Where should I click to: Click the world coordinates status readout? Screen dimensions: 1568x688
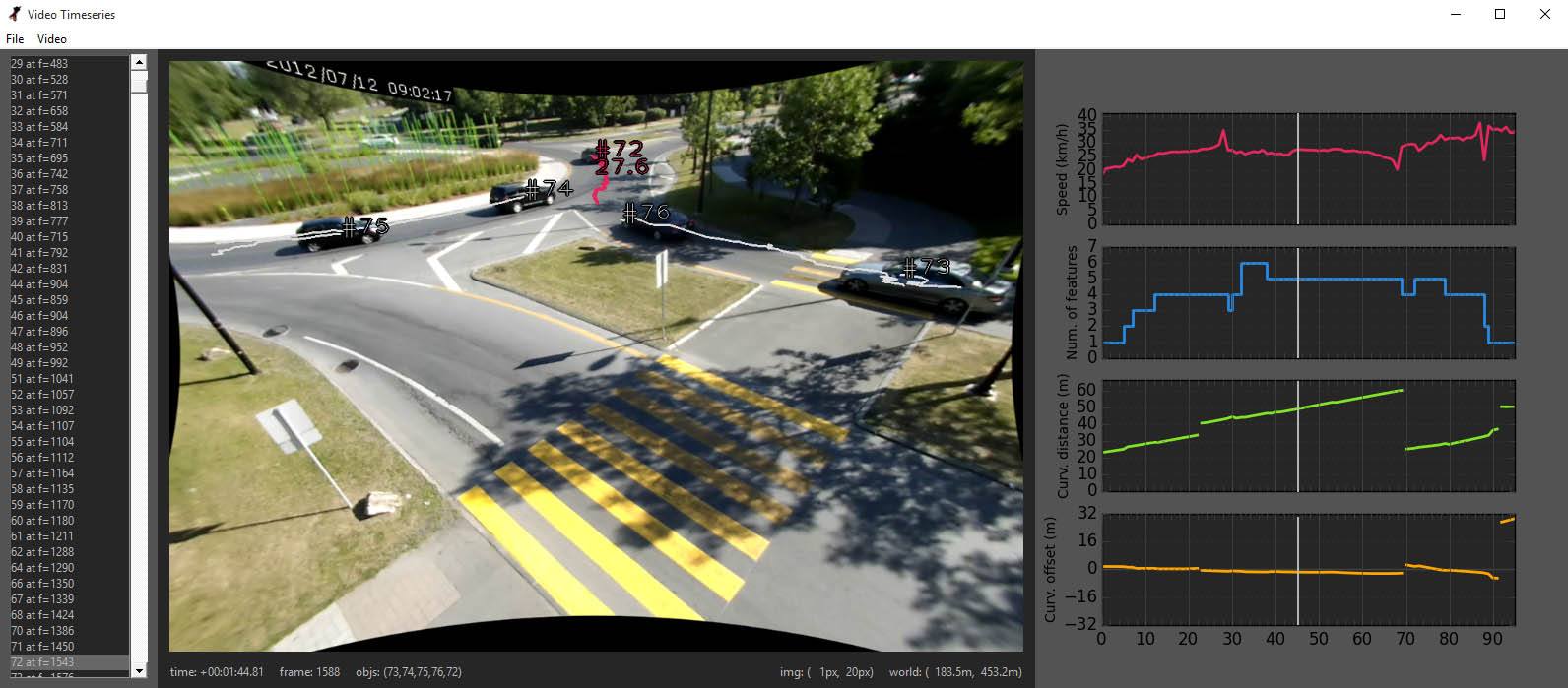(x=955, y=672)
